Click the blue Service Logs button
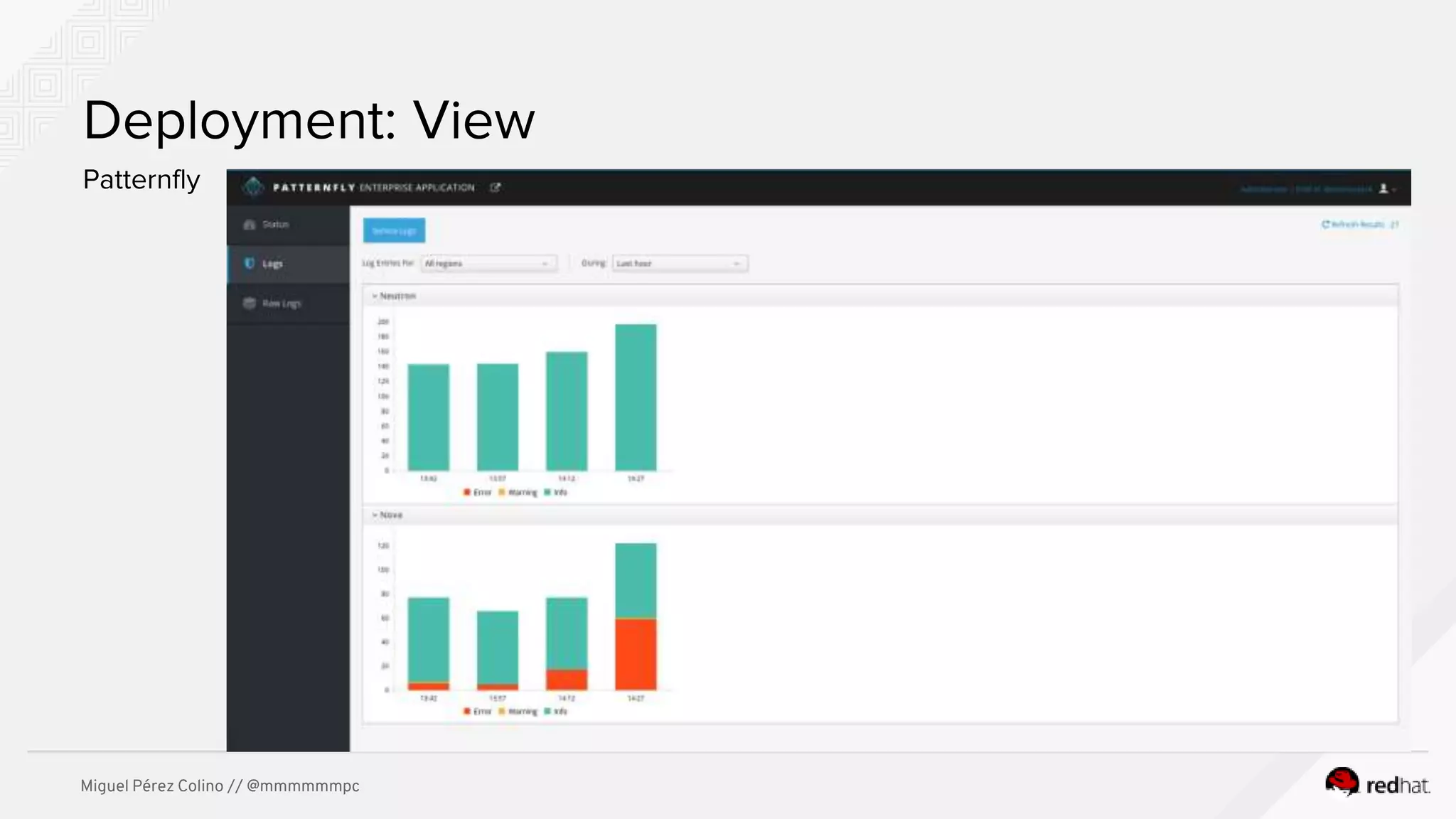The width and height of the screenshot is (1456, 819). point(394,230)
